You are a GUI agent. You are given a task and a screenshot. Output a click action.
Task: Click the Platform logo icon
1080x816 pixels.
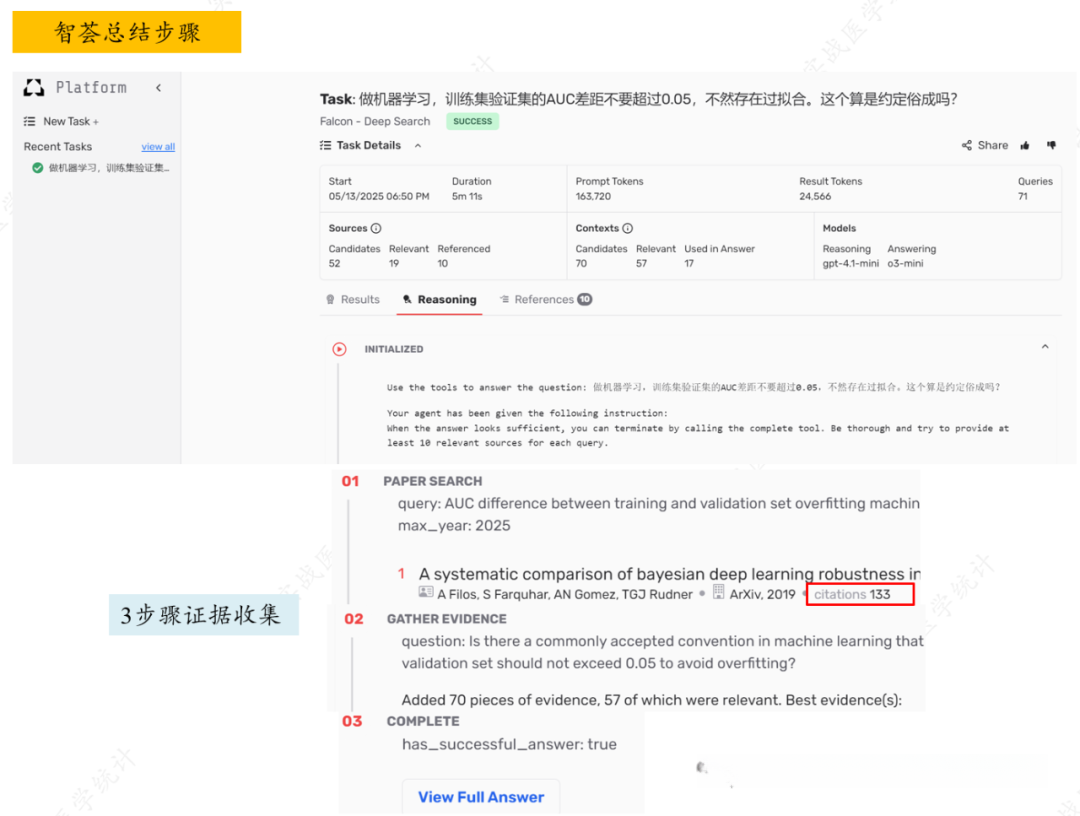pos(33,87)
